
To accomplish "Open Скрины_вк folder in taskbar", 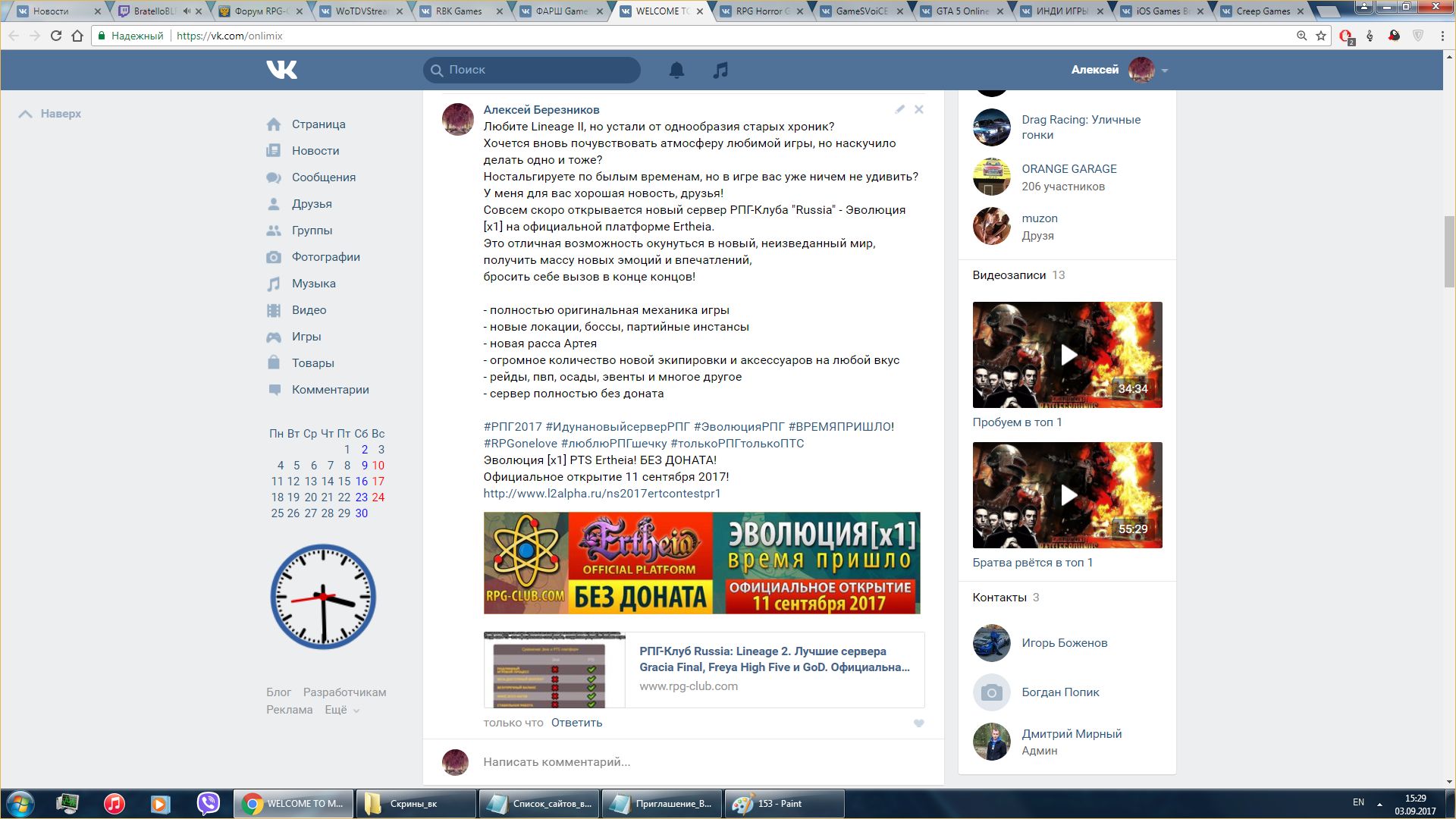I will click(x=416, y=804).
